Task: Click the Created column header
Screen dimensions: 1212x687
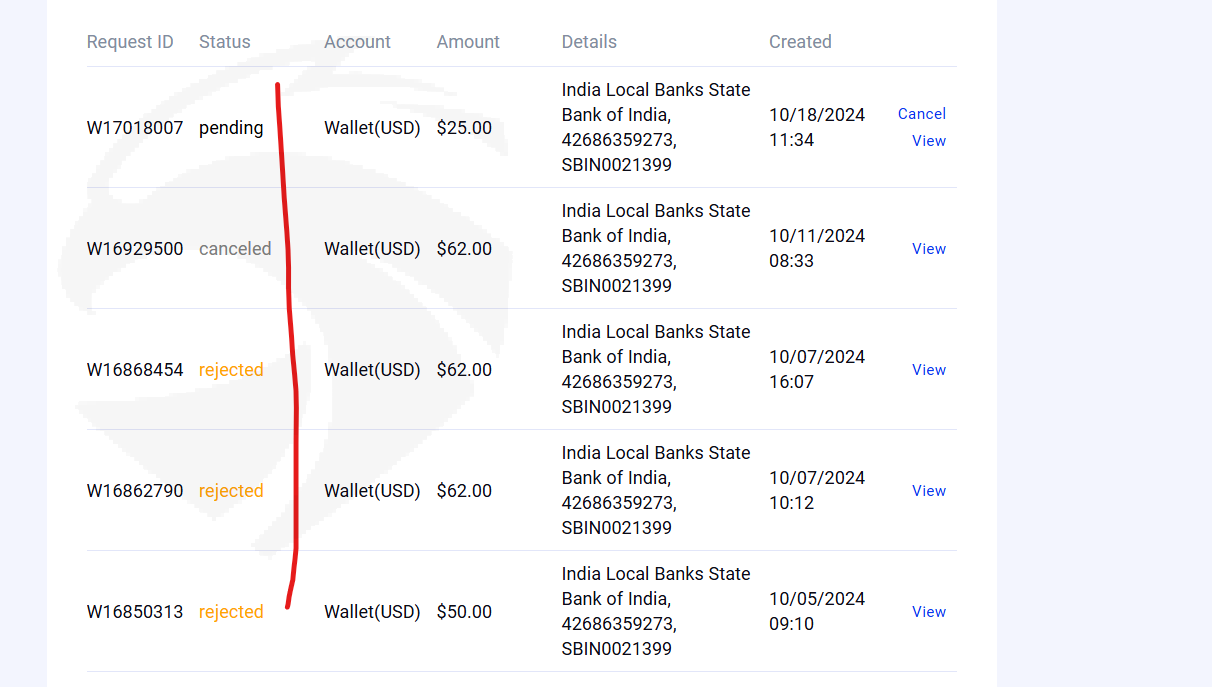Action: pyautogui.click(x=800, y=42)
